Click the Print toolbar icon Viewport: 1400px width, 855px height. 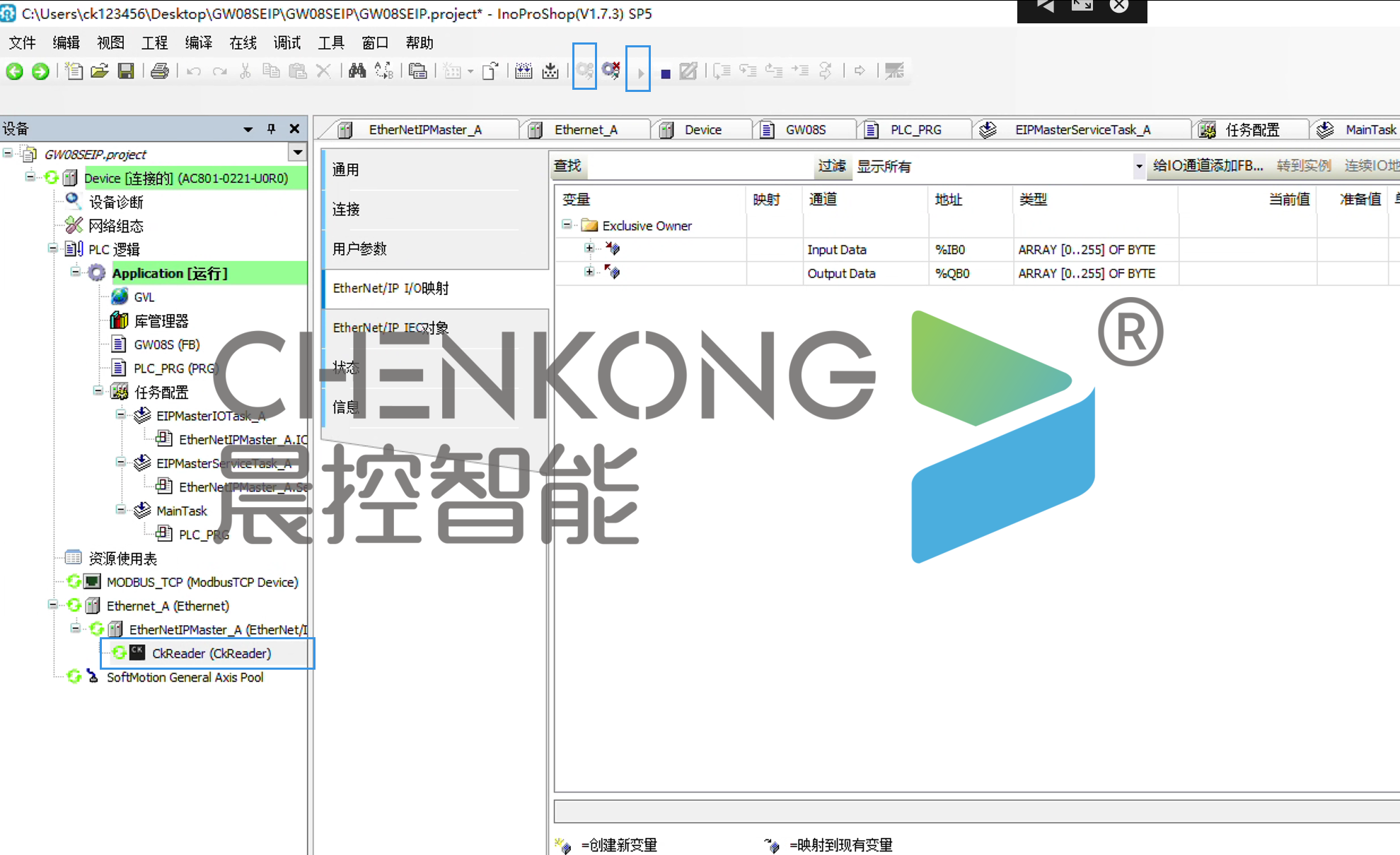(160, 71)
